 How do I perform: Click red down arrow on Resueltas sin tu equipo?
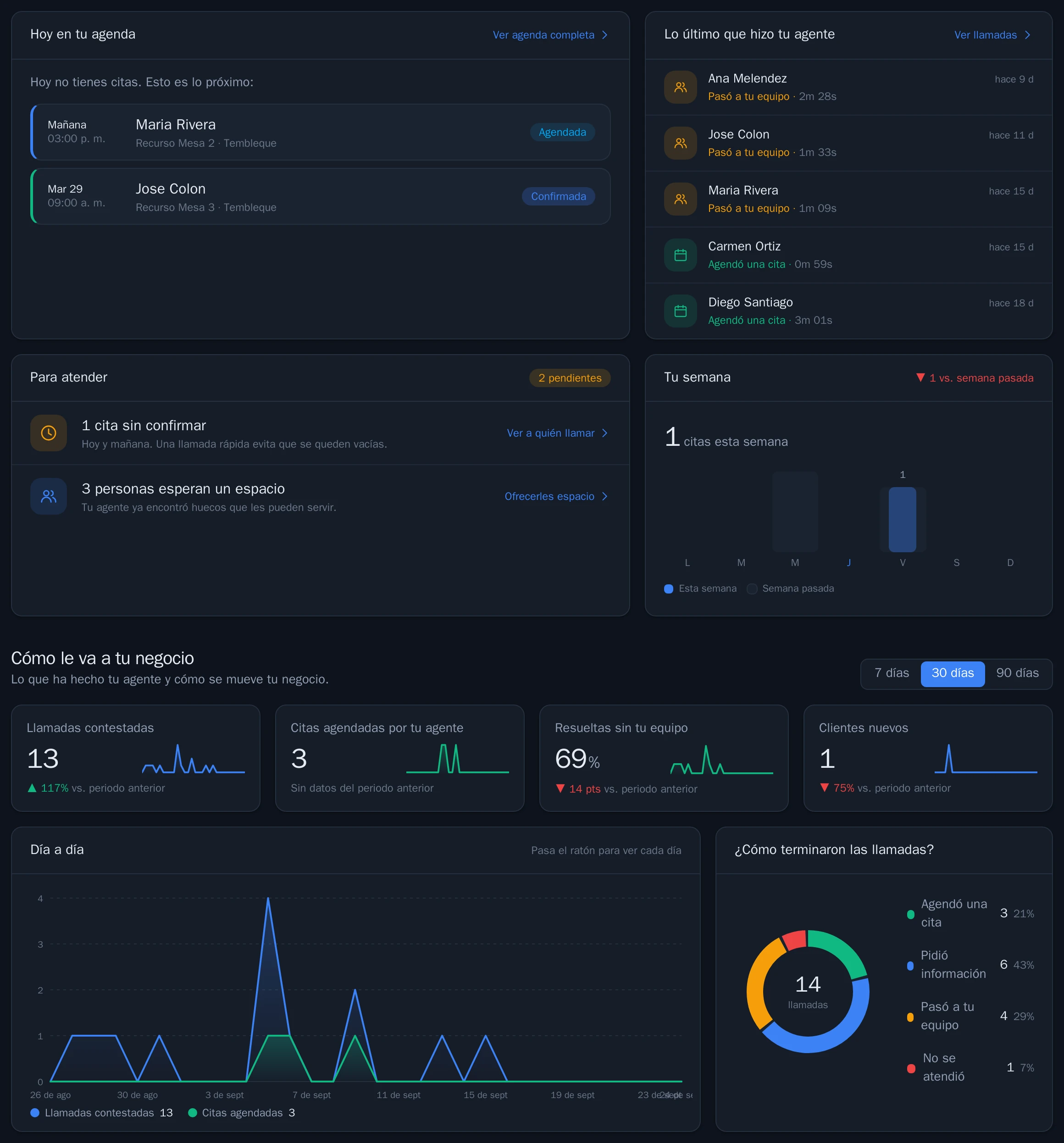click(560, 789)
